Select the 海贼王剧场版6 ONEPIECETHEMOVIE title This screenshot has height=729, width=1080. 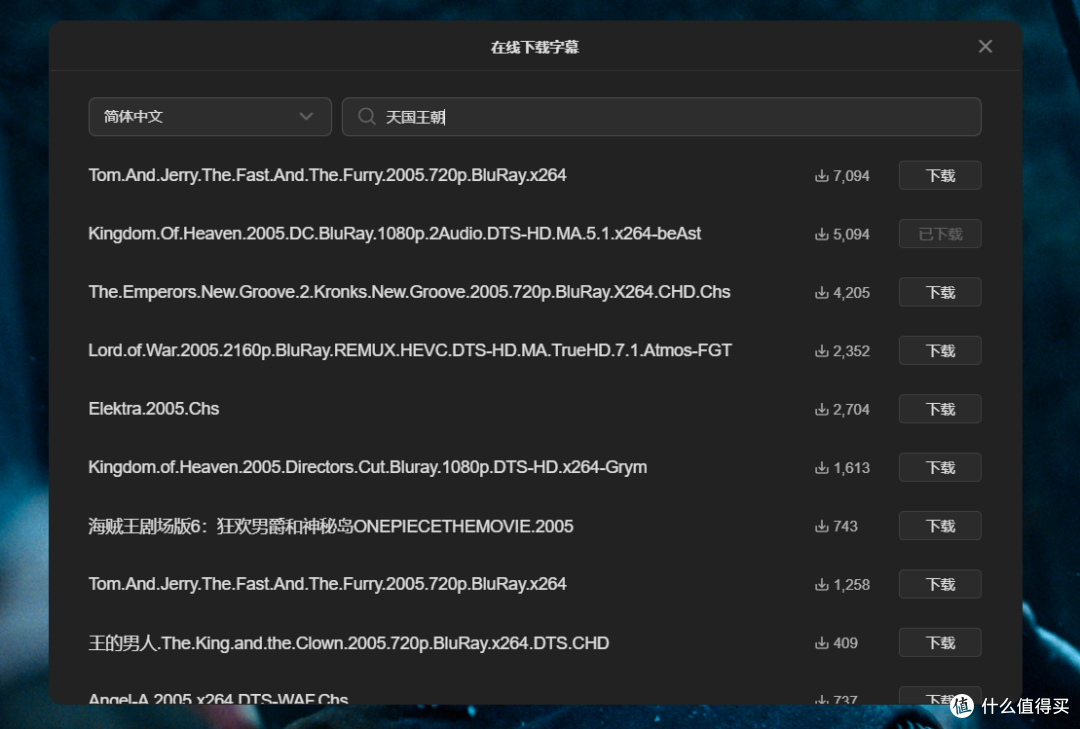coord(331,526)
